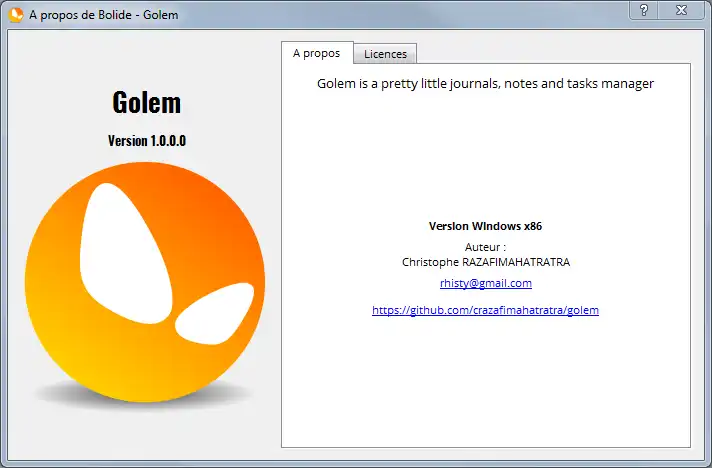Click the Golem application title text

click(147, 103)
